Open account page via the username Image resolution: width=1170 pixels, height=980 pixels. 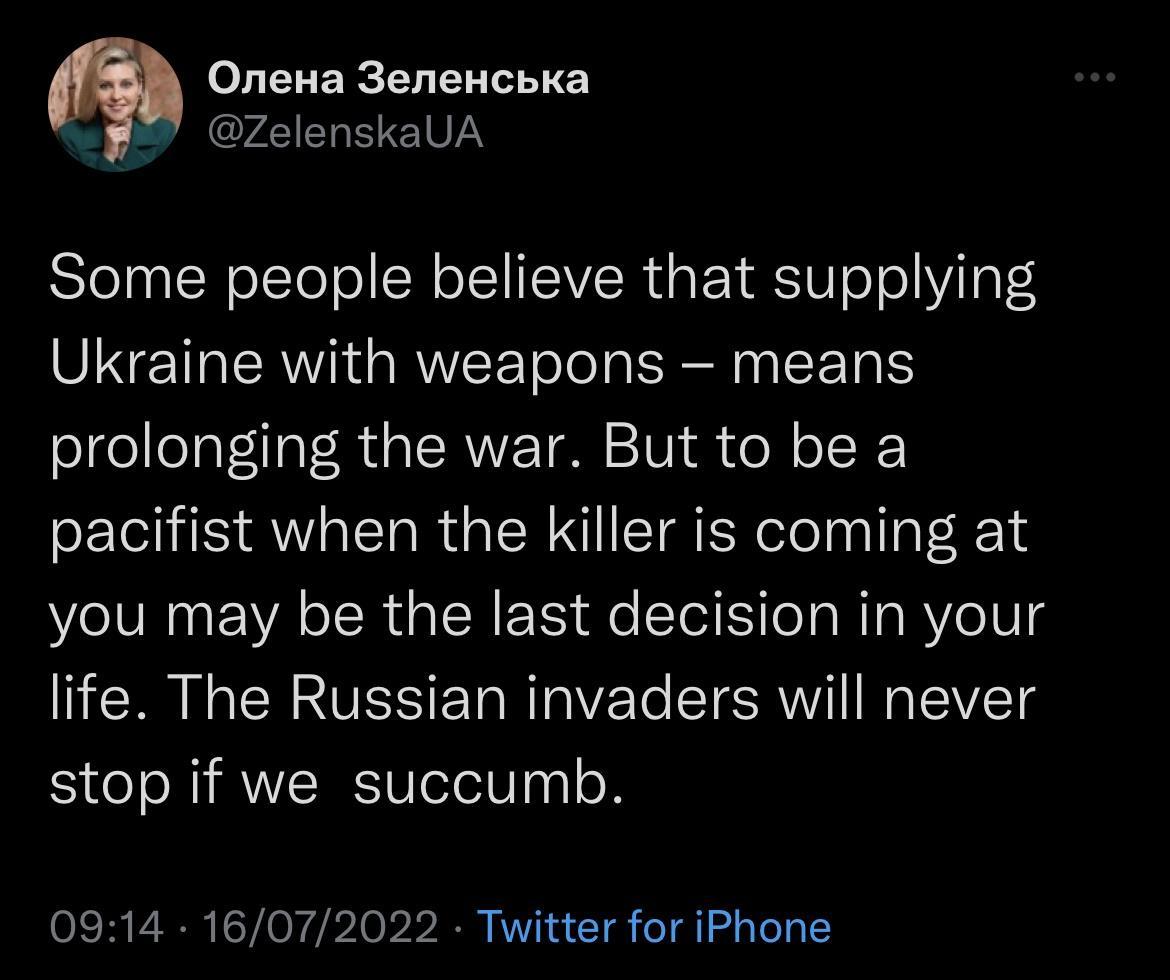[345, 133]
